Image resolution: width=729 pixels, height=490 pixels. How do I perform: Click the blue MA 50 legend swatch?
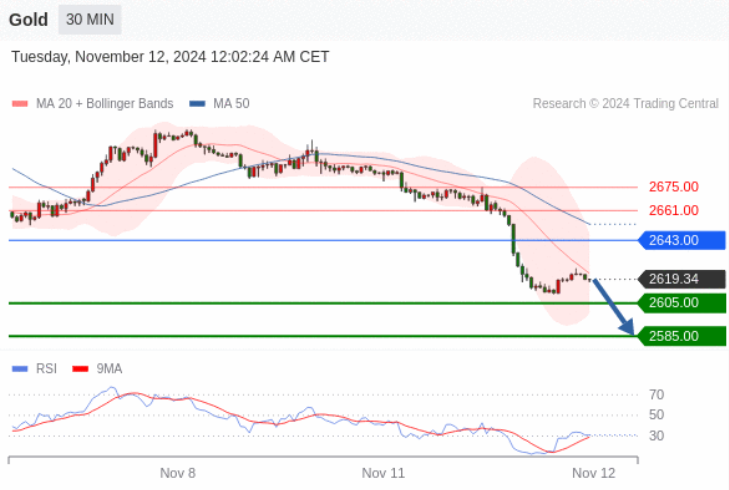[x=197, y=103]
